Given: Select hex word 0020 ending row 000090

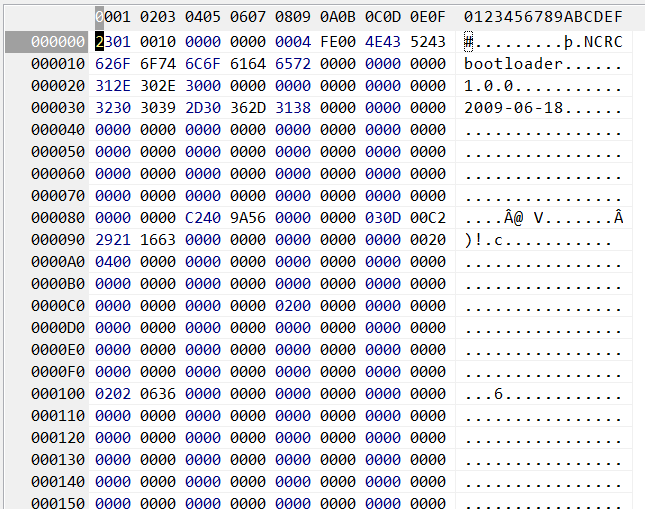Looking at the screenshot, I should (x=428, y=240).
